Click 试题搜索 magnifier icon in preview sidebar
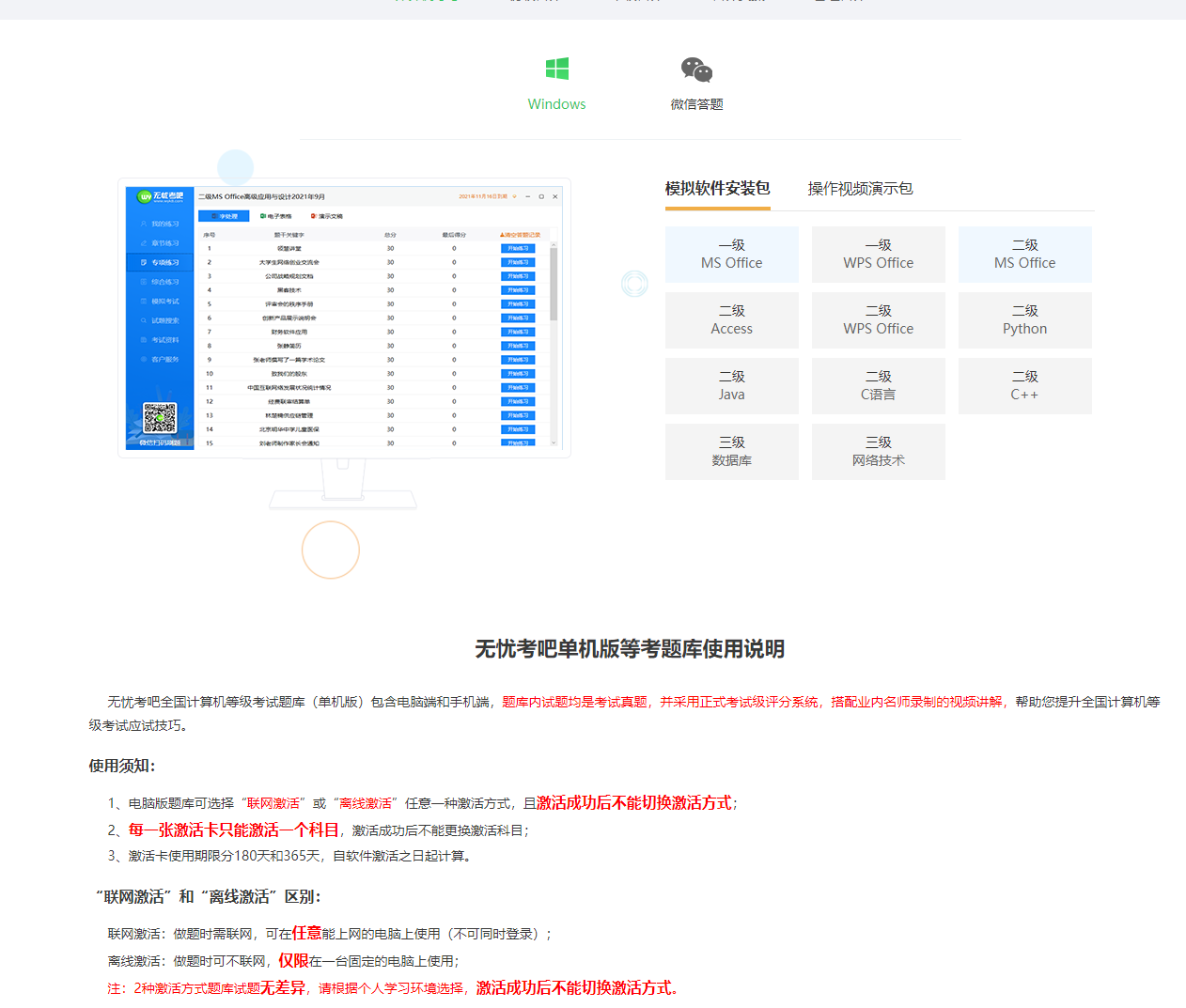This screenshot has width=1186, height=1008. click(144, 320)
